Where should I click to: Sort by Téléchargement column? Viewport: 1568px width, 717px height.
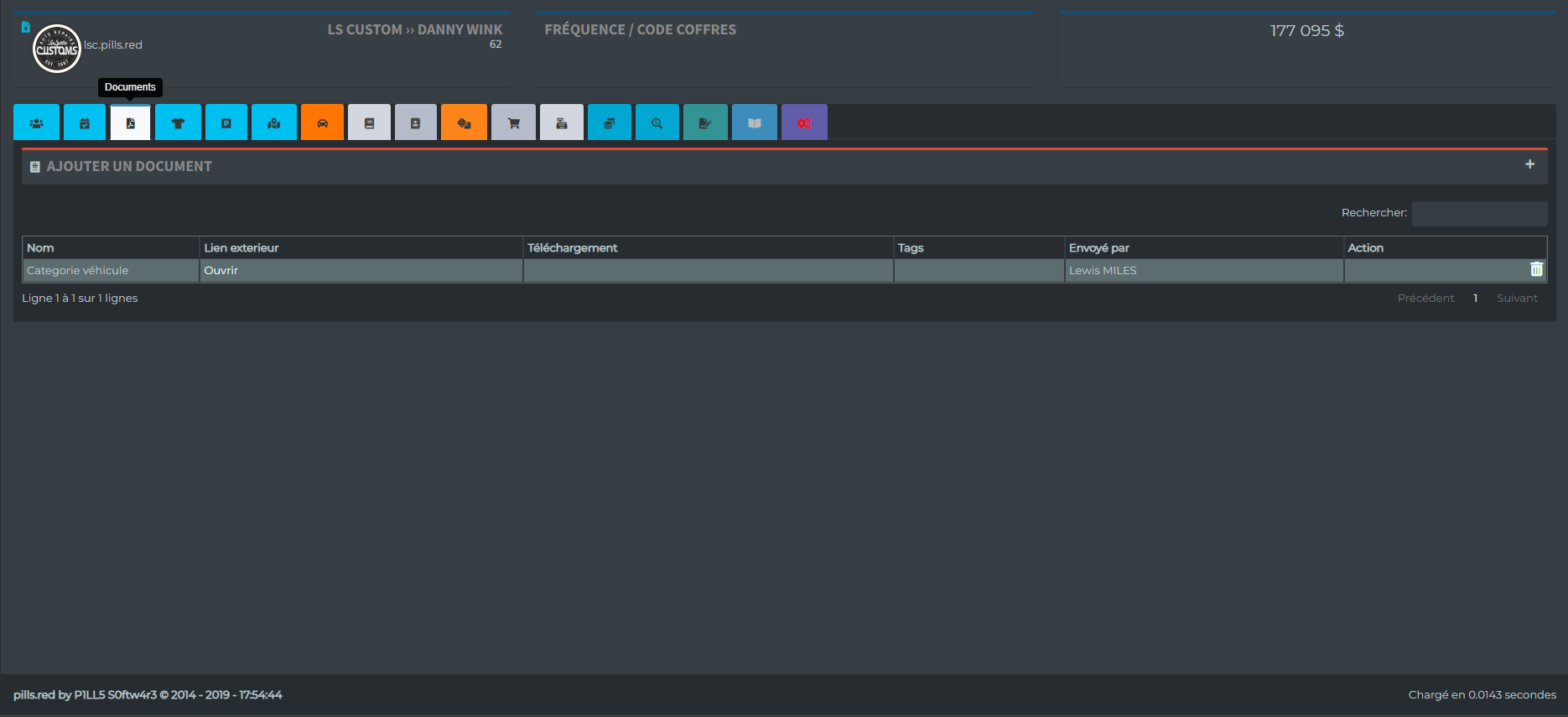click(709, 247)
